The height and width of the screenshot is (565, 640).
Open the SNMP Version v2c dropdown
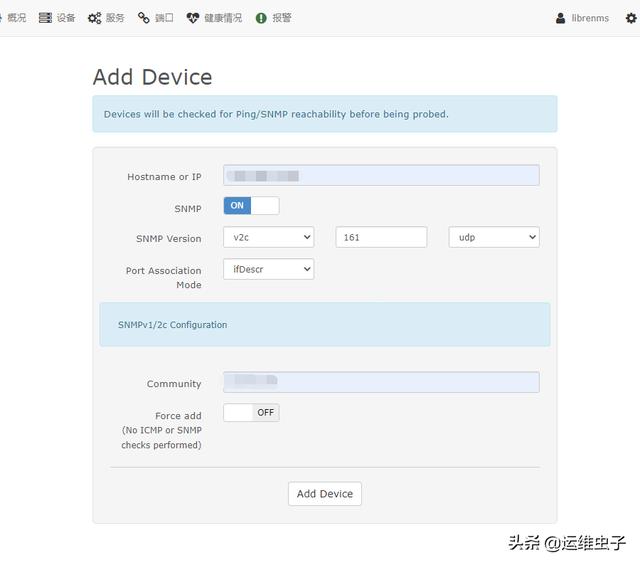click(269, 237)
